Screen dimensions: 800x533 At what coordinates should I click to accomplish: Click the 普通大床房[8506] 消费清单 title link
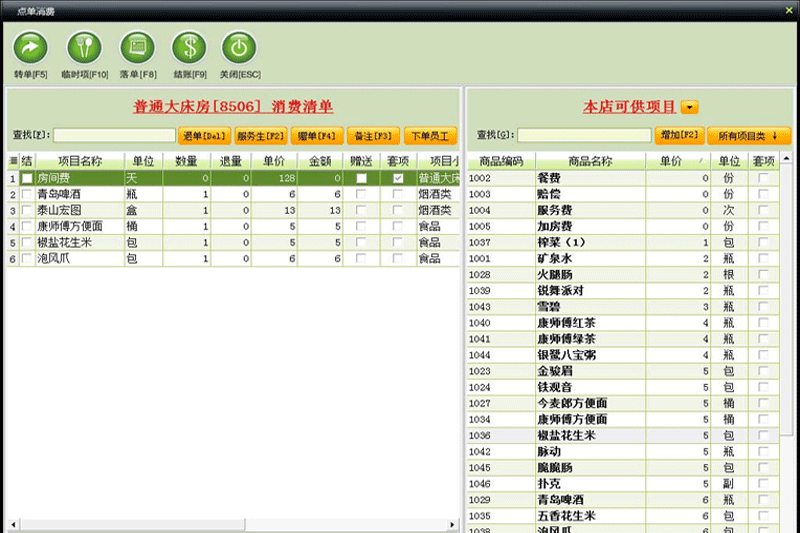tap(233, 107)
